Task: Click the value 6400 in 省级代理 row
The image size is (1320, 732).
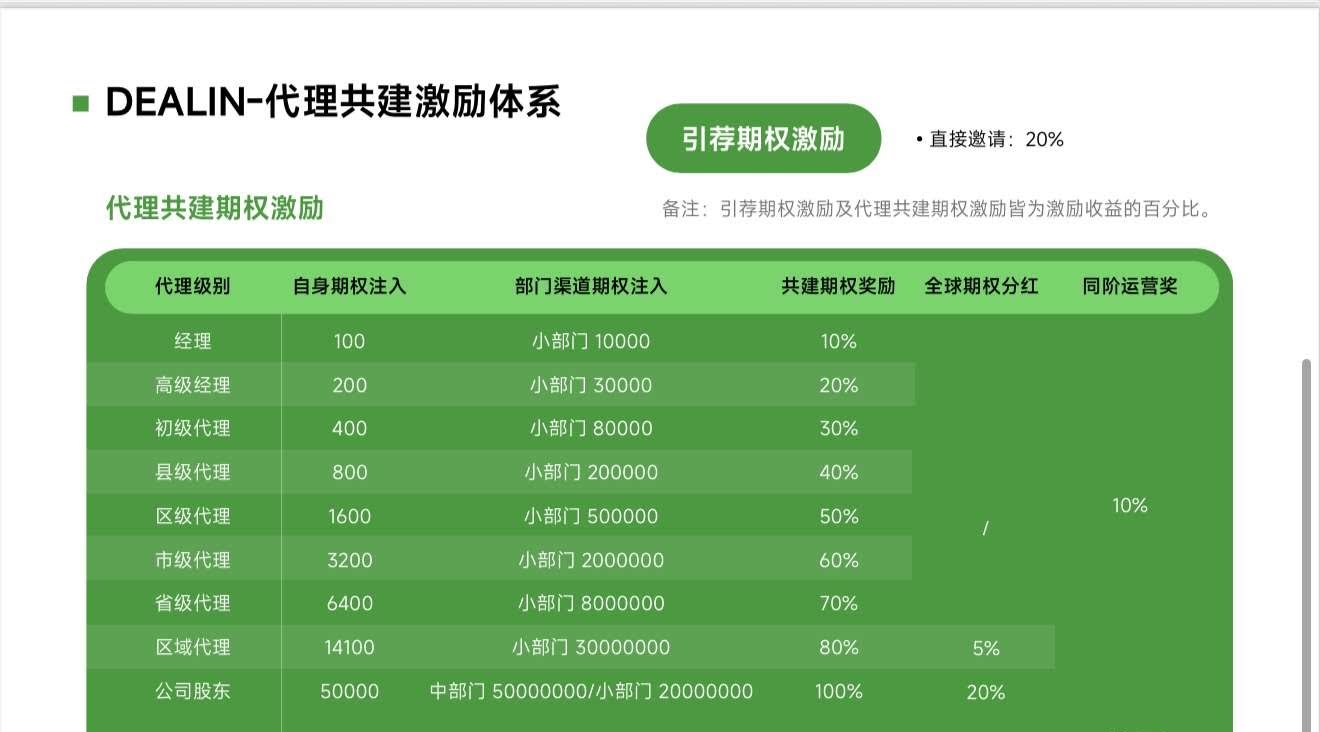Action: pos(350,603)
